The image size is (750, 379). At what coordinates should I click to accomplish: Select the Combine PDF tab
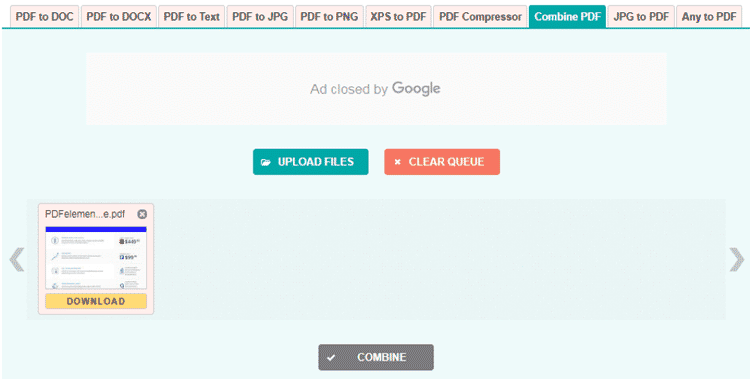point(567,17)
